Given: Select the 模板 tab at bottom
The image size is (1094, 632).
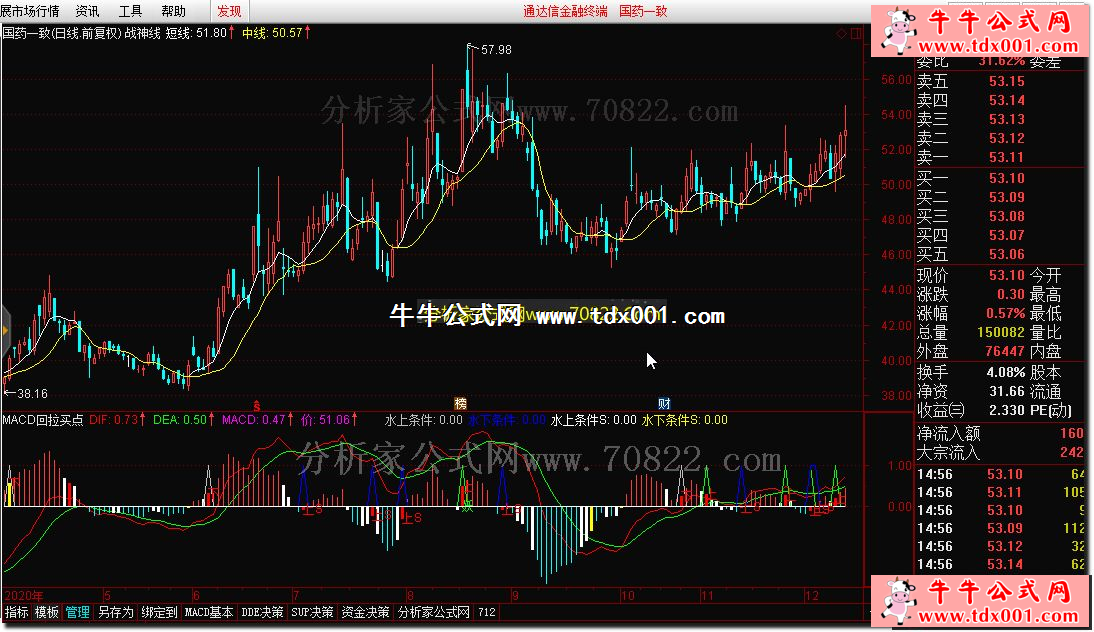Looking at the screenshot, I should tap(47, 612).
